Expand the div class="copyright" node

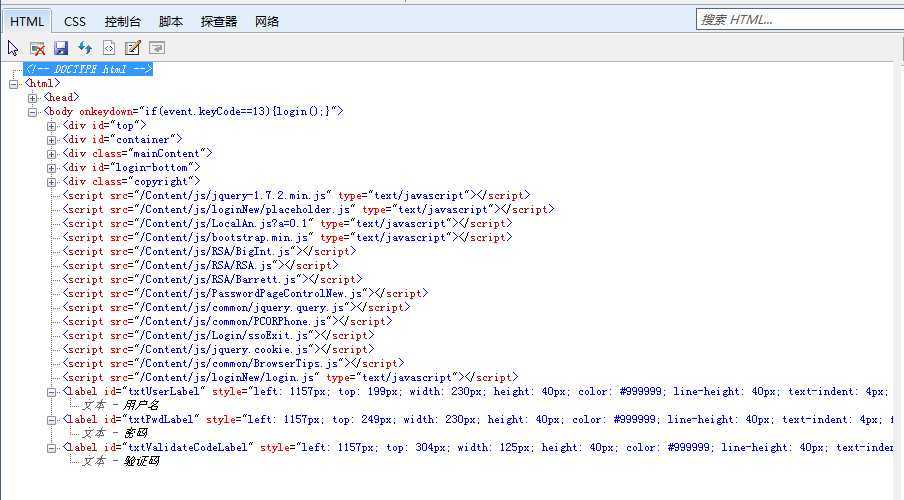(x=52, y=182)
